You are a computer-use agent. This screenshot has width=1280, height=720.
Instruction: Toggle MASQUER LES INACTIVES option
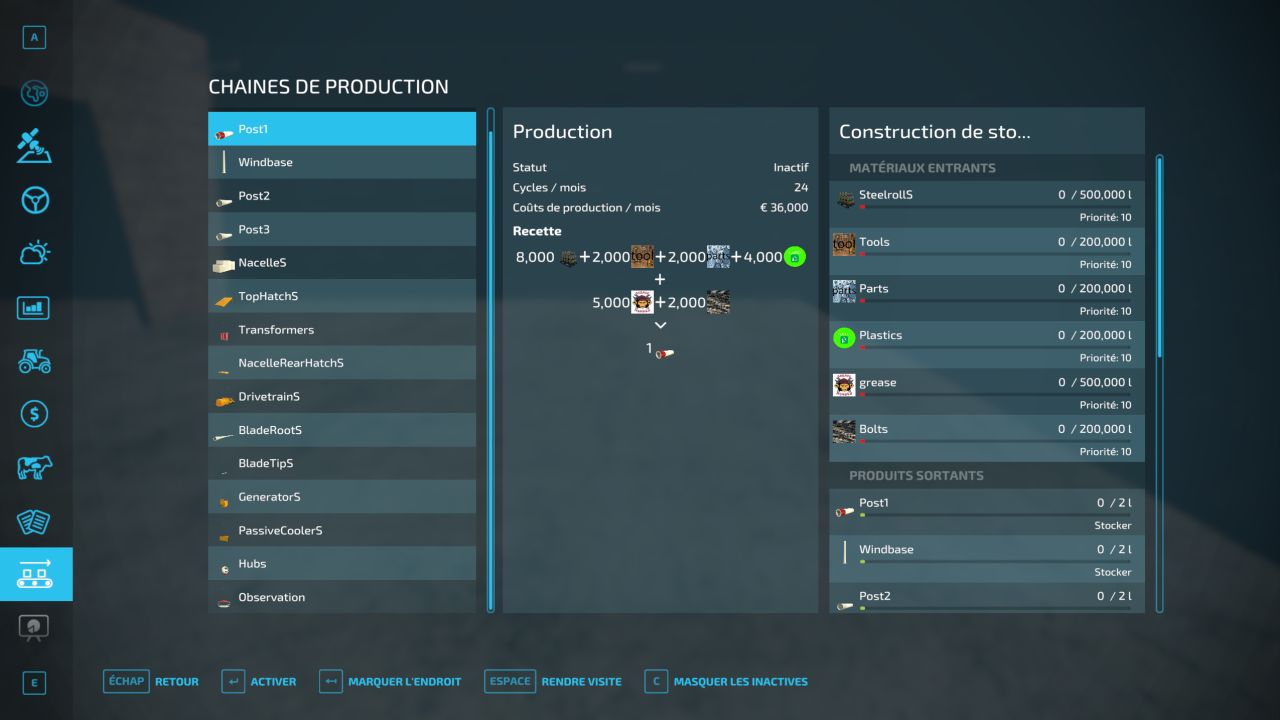(x=726, y=682)
